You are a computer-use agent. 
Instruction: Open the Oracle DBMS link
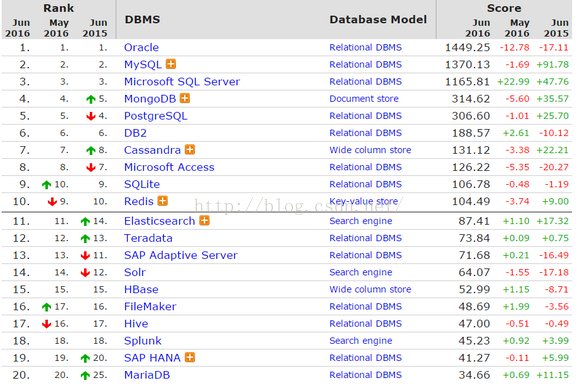142,48
